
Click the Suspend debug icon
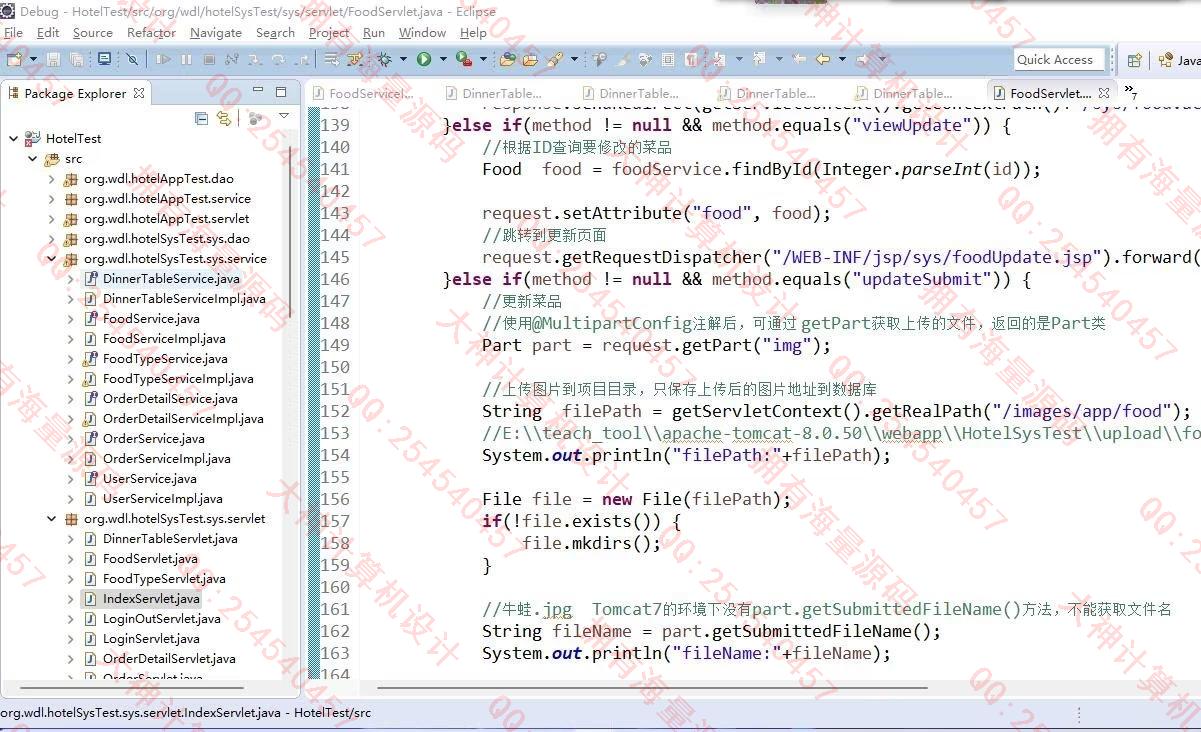186,60
